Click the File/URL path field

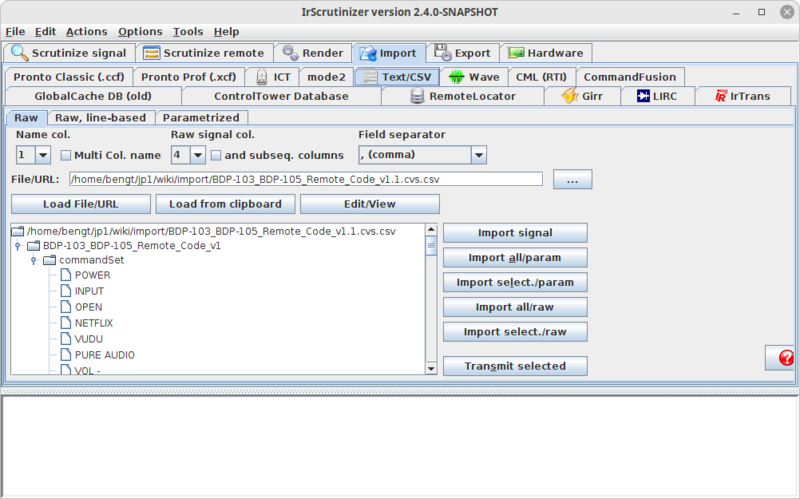click(306, 179)
